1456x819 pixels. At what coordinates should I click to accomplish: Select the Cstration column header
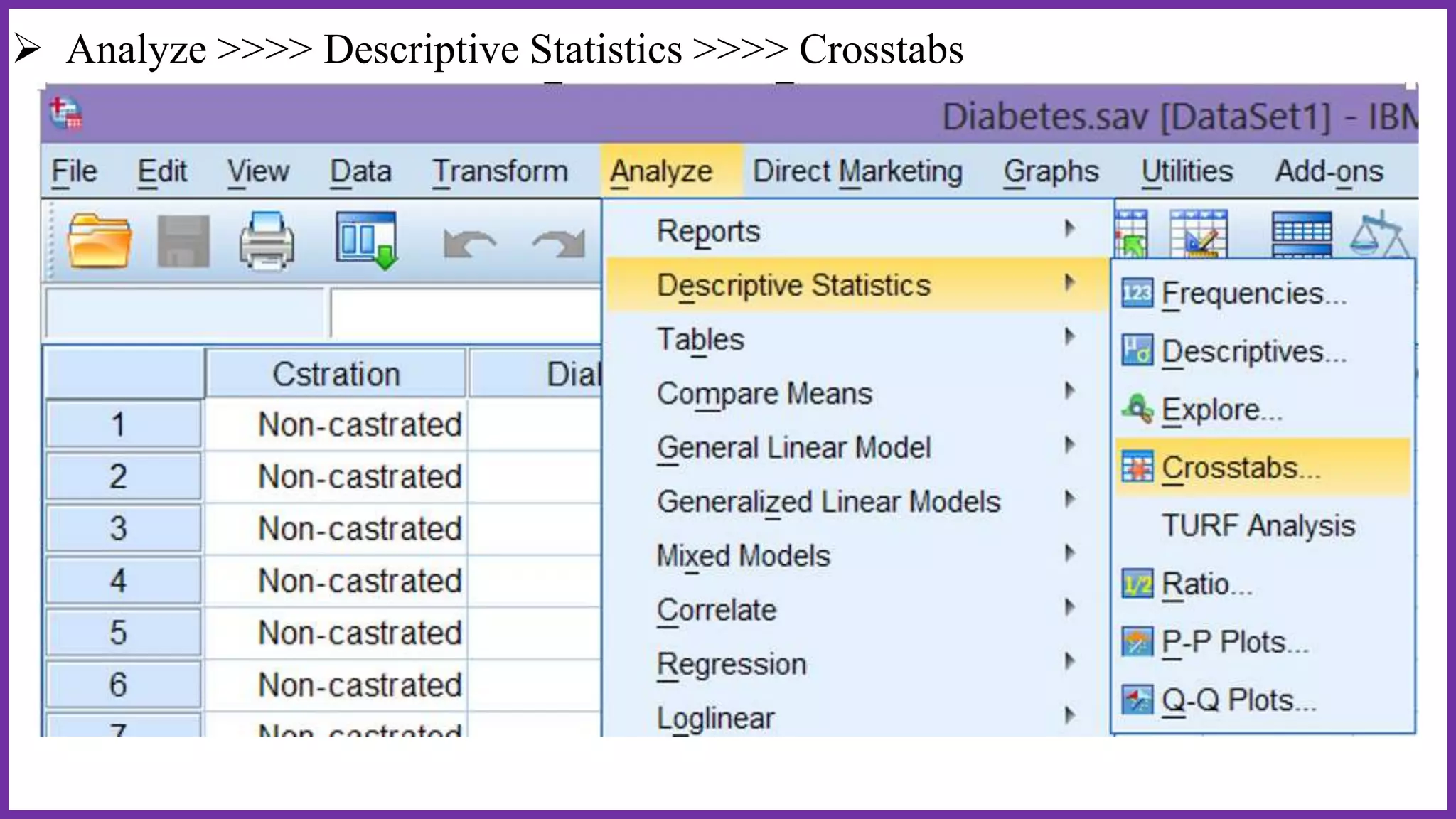pos(336,373)
